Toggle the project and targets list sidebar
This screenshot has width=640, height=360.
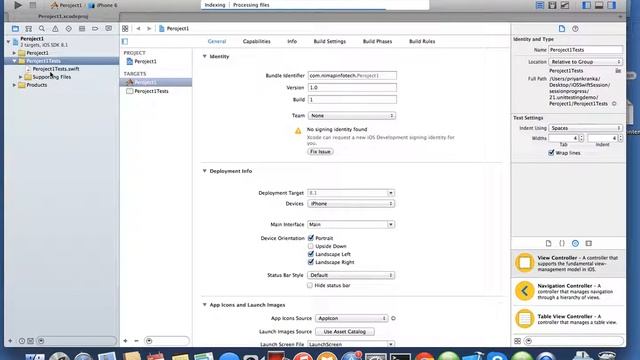pyautogui.click(x=125, y=41)
